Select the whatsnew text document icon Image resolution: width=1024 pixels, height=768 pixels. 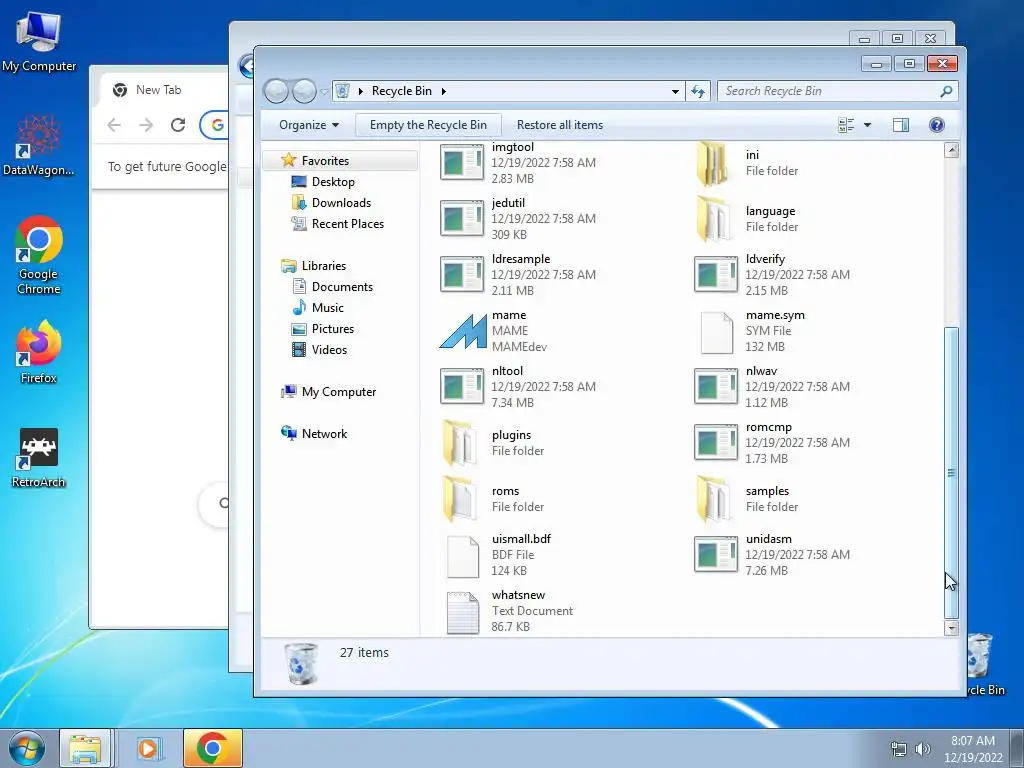(x=463, y=611)
